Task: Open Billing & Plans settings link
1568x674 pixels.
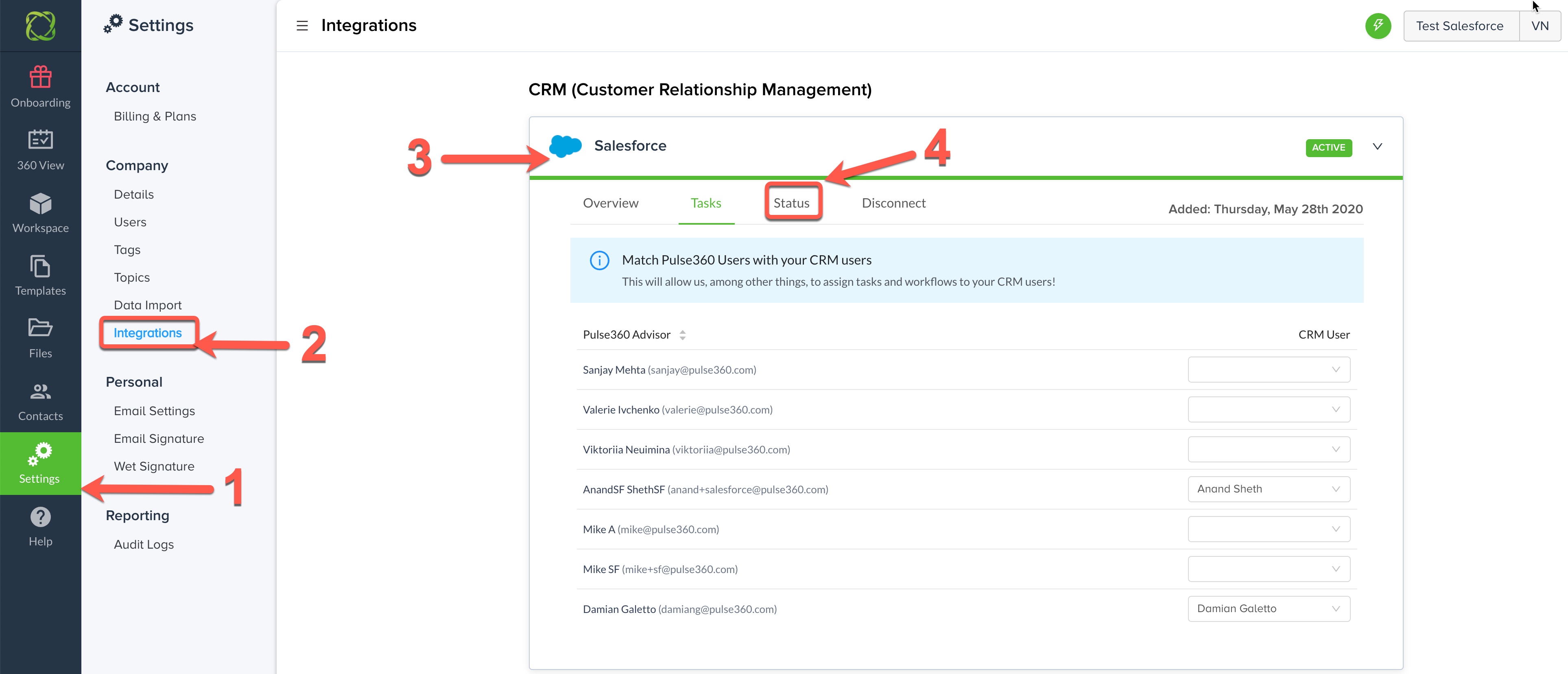Action: [x=155, y=116]
